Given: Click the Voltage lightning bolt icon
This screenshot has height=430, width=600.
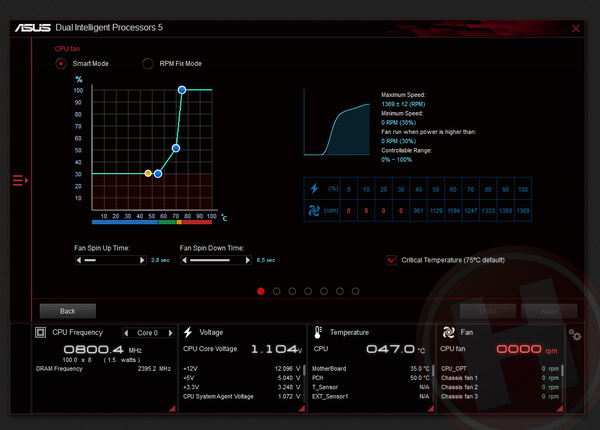Looking at the screenshot, I should pos(187,332).
